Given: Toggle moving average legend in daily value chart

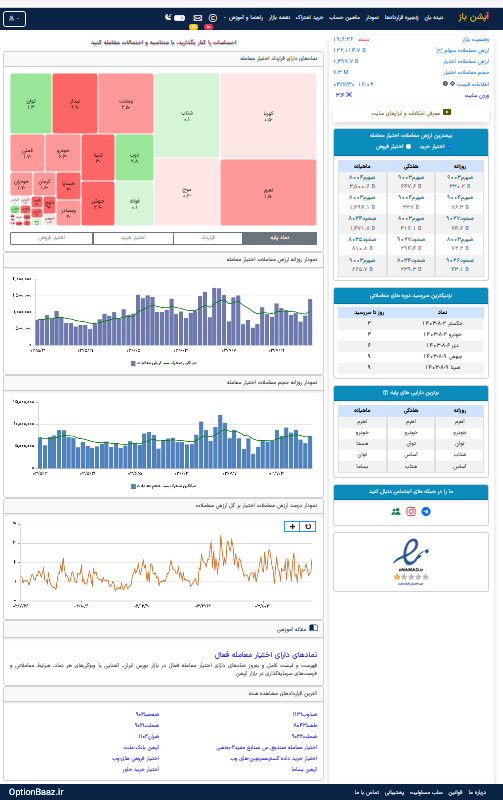Looking at the screenshot, I should click(180, 363).
